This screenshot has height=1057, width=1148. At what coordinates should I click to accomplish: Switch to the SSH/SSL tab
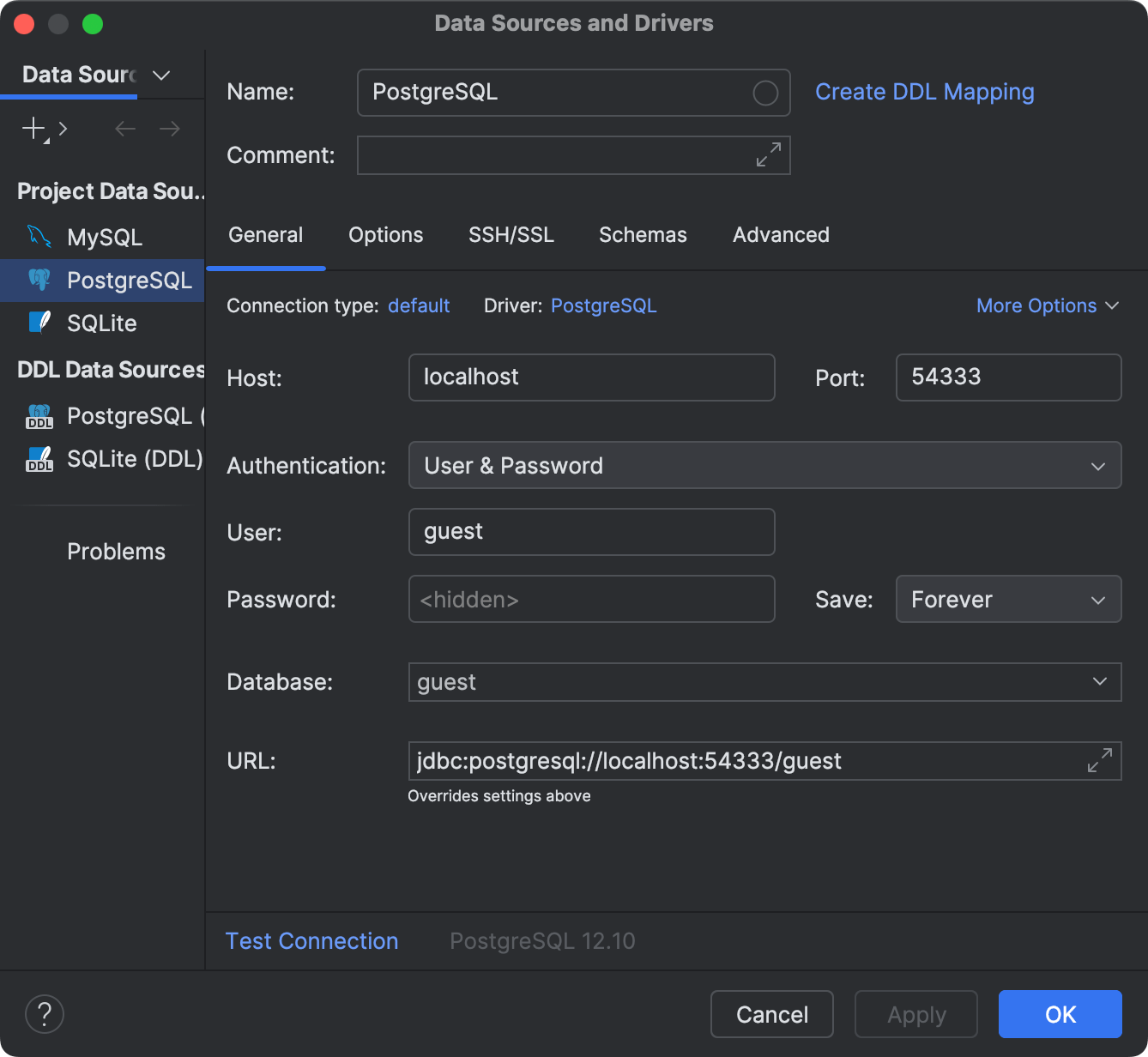point(511,234)
